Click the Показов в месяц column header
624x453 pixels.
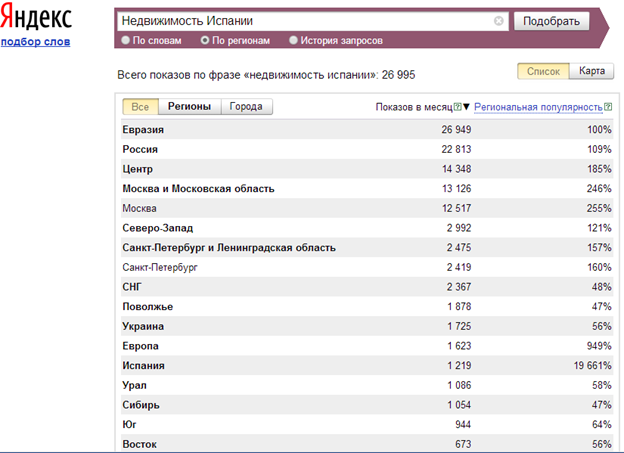(414, 107)
